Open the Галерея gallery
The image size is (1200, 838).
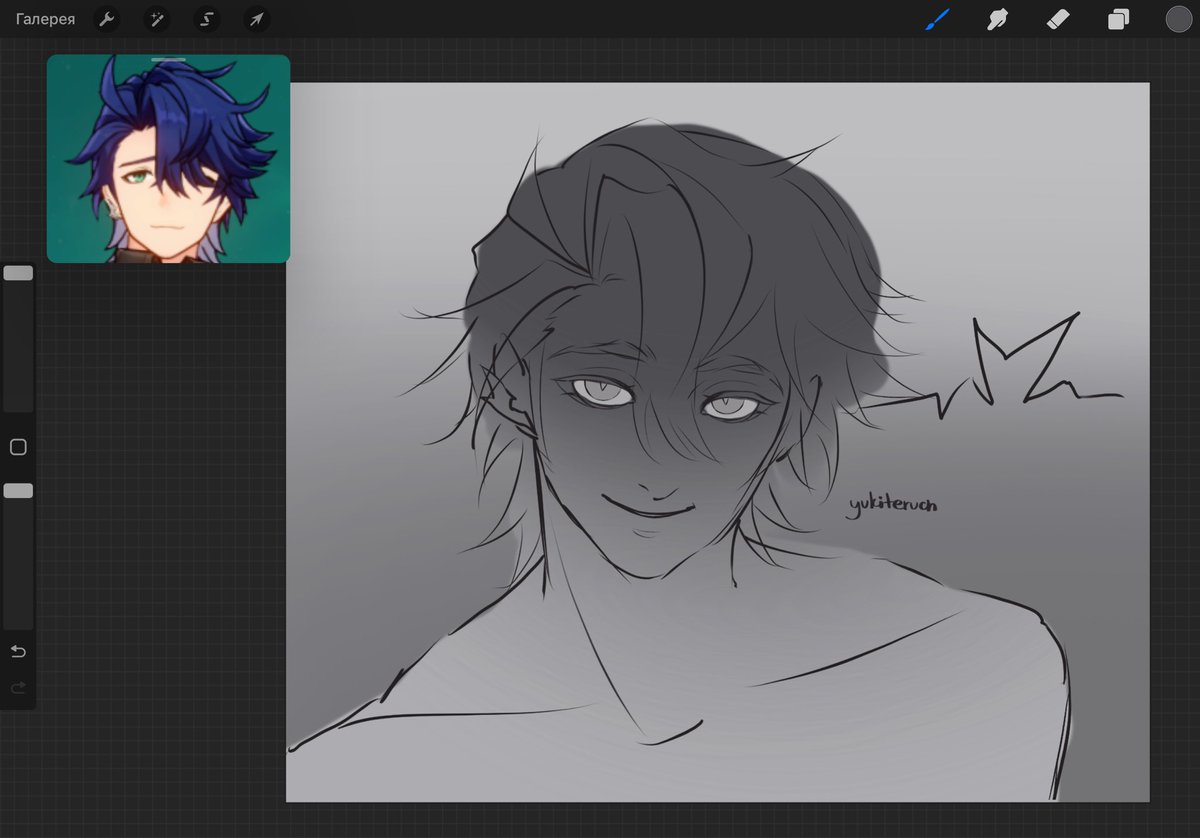pos(45,19)
